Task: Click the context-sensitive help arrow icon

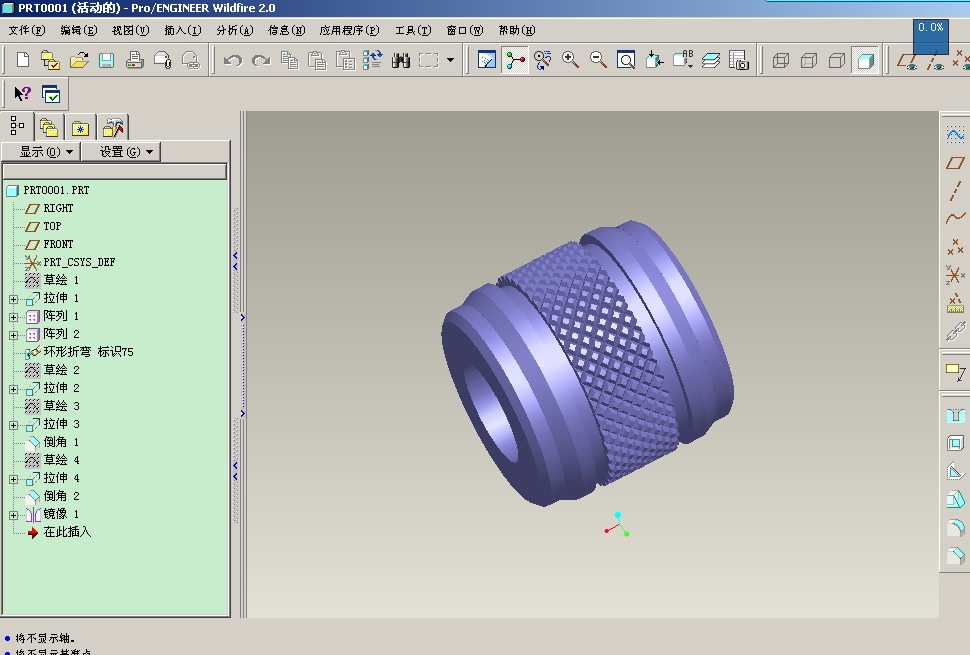Action: pos(22,94)
